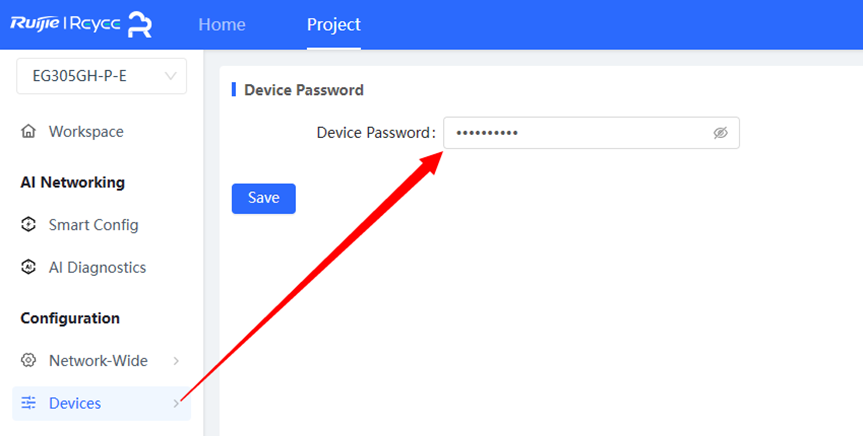Click the Devices sliders icon
863x436 pixels.
coord(28,403)
